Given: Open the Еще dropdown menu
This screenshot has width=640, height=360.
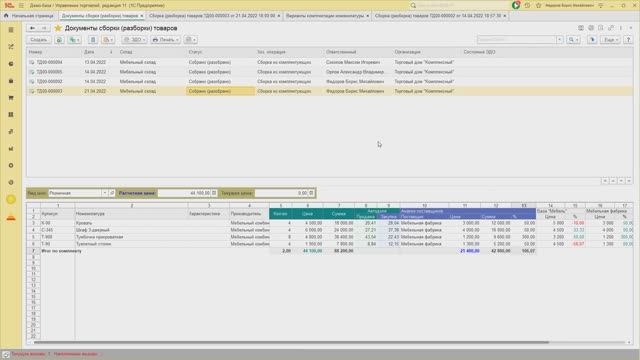Looking at the screenshot, I should coord(611,40).
